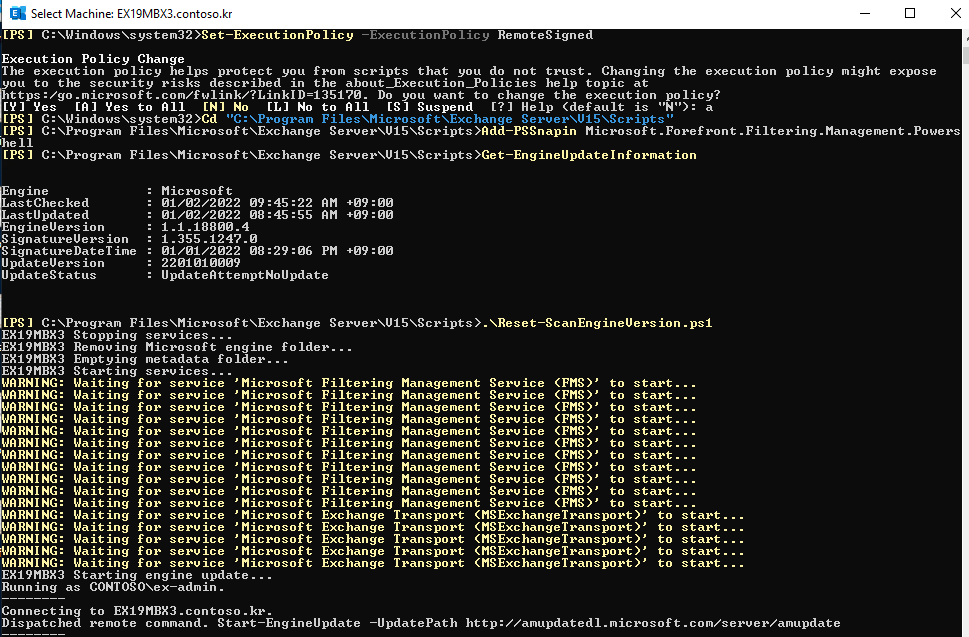Click LastChecked value '01/02/2022 09:45:22 AM'
969x637 pixels.
click(x=250, y=203)
